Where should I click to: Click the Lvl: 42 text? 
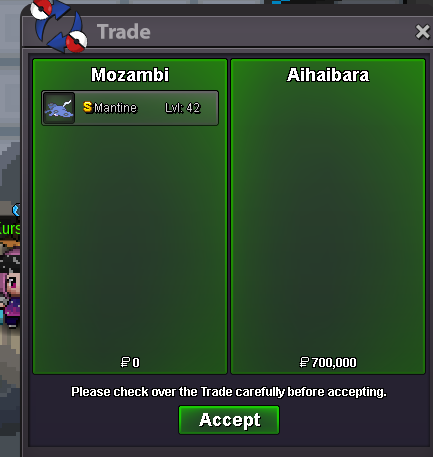(183, 108)
